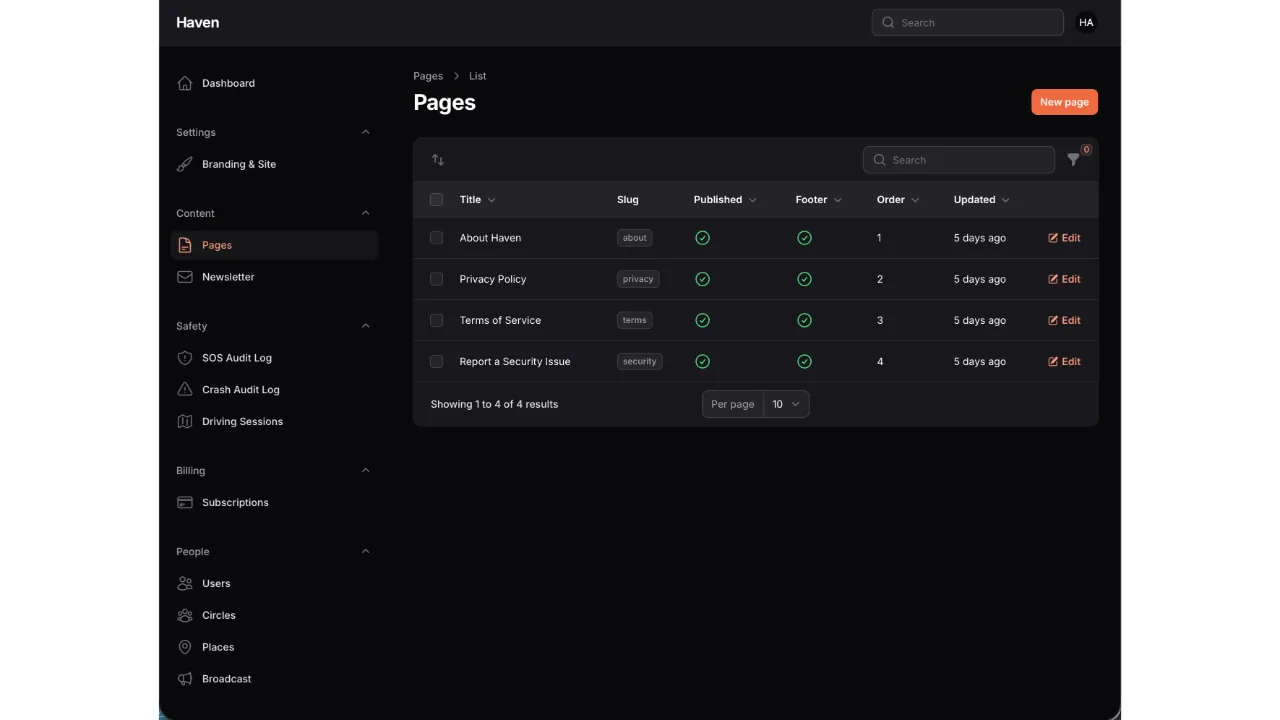
Task: Collapse the Settings sidebar group
Action: point(365,132)
